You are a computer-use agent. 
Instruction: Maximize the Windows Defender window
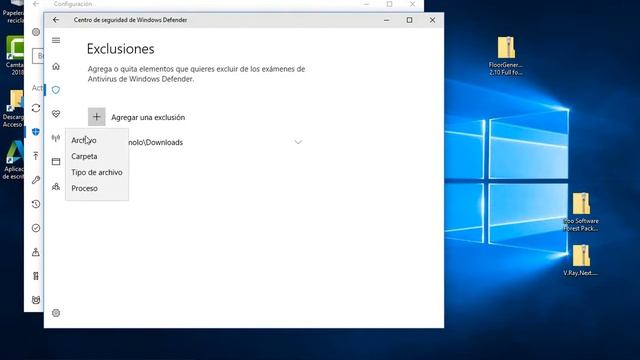[x=409, y=20]
